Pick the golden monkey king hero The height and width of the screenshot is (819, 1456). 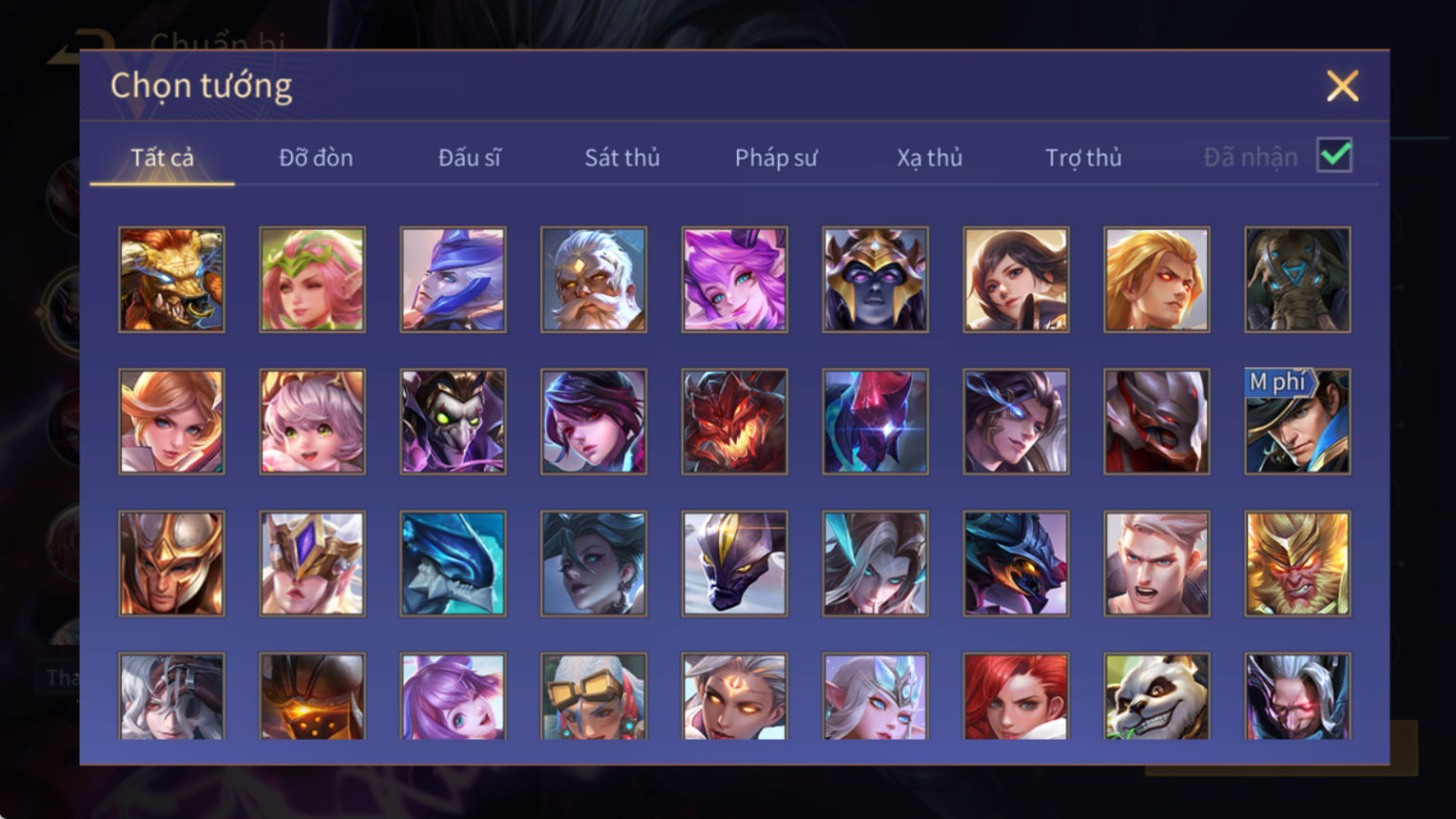(1298, 563)
